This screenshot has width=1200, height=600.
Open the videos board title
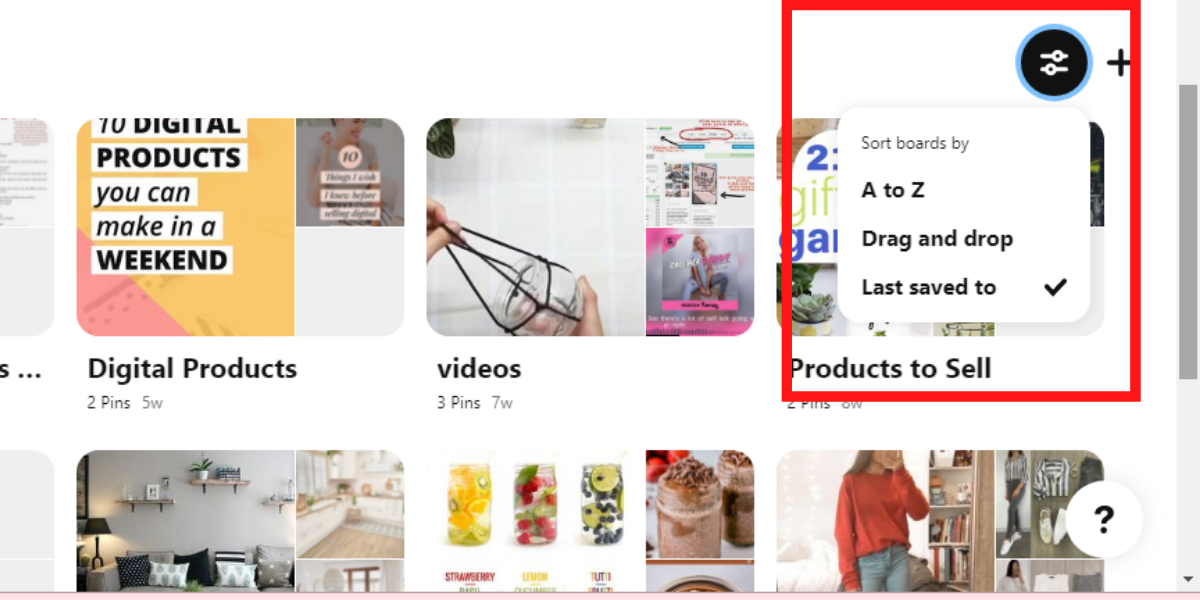click(x=479, y=368)
